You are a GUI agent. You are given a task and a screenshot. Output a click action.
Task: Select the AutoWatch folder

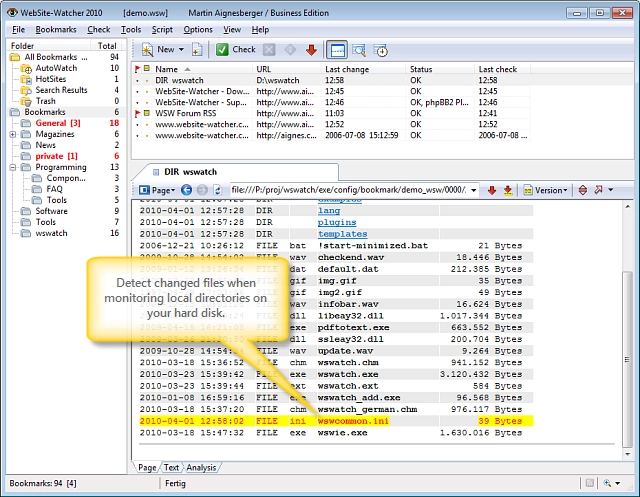click(56, 68)
